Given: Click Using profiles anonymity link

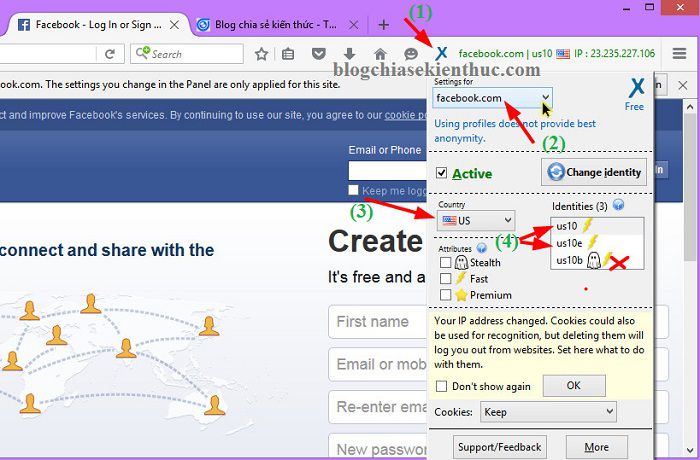Looking at the screenshot, I should tap(515, 131).
